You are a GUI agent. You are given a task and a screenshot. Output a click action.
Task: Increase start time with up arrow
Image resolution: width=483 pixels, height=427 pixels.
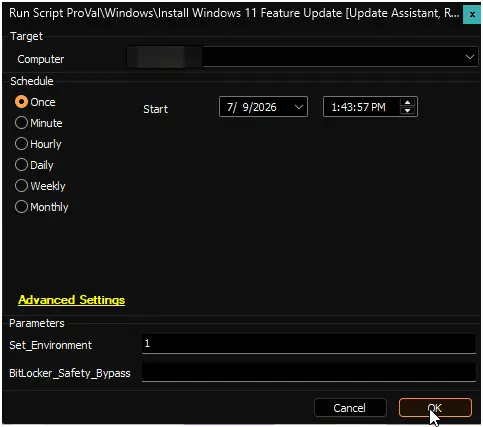click(x=407, y=102)
